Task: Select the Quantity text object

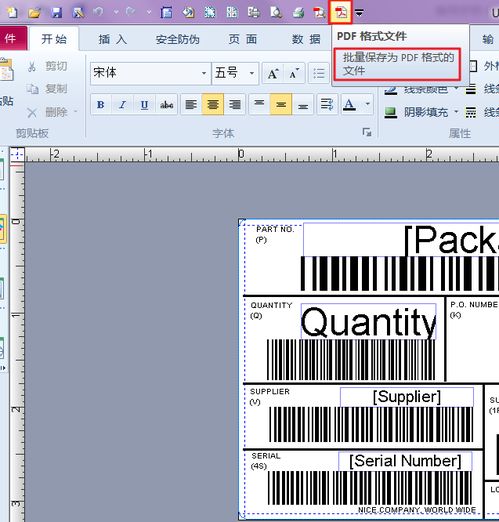Action: [368, 321]
